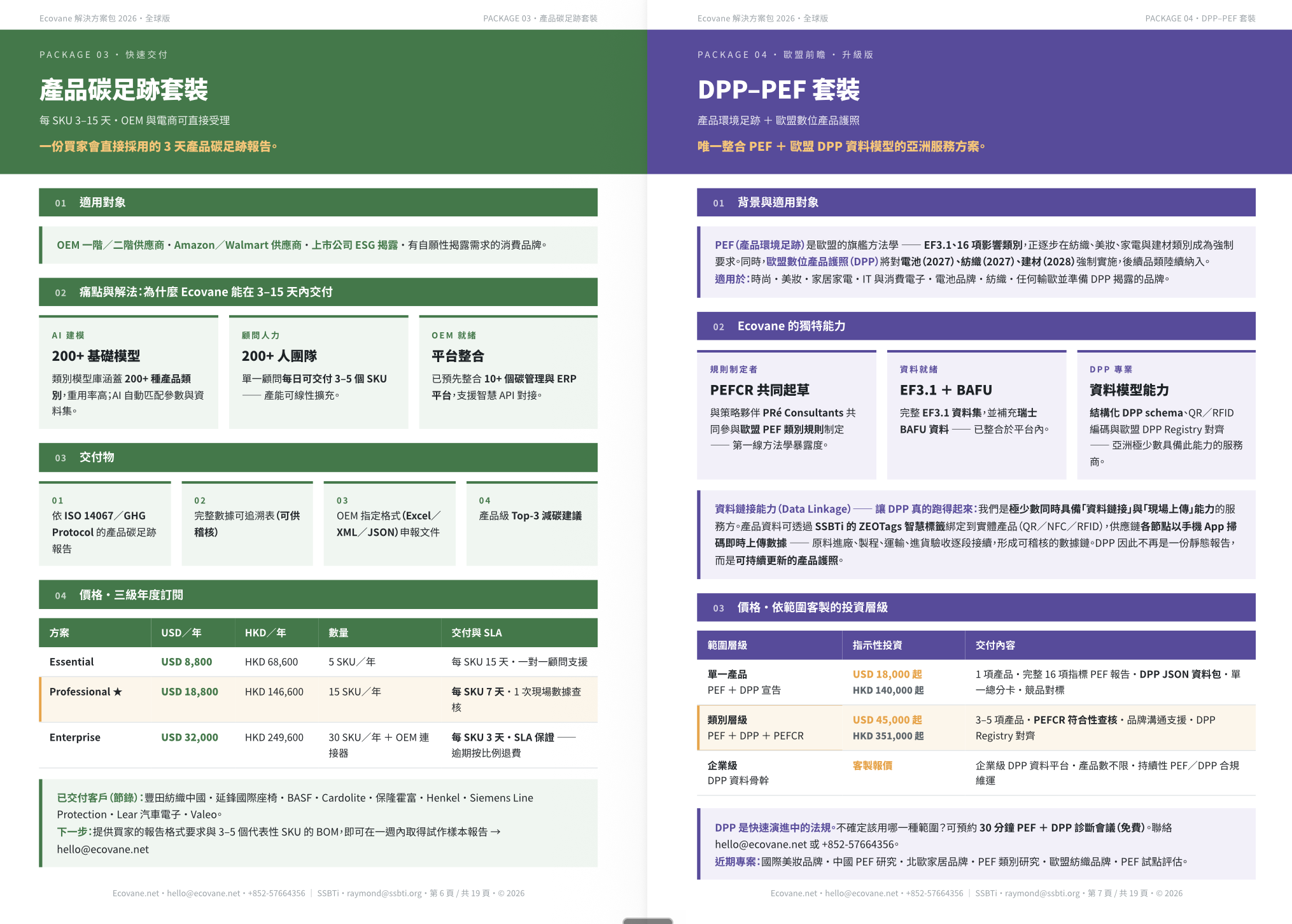Click the 平台整合 card heading
The image size is (1292, 924).
(x=458, y=356)
